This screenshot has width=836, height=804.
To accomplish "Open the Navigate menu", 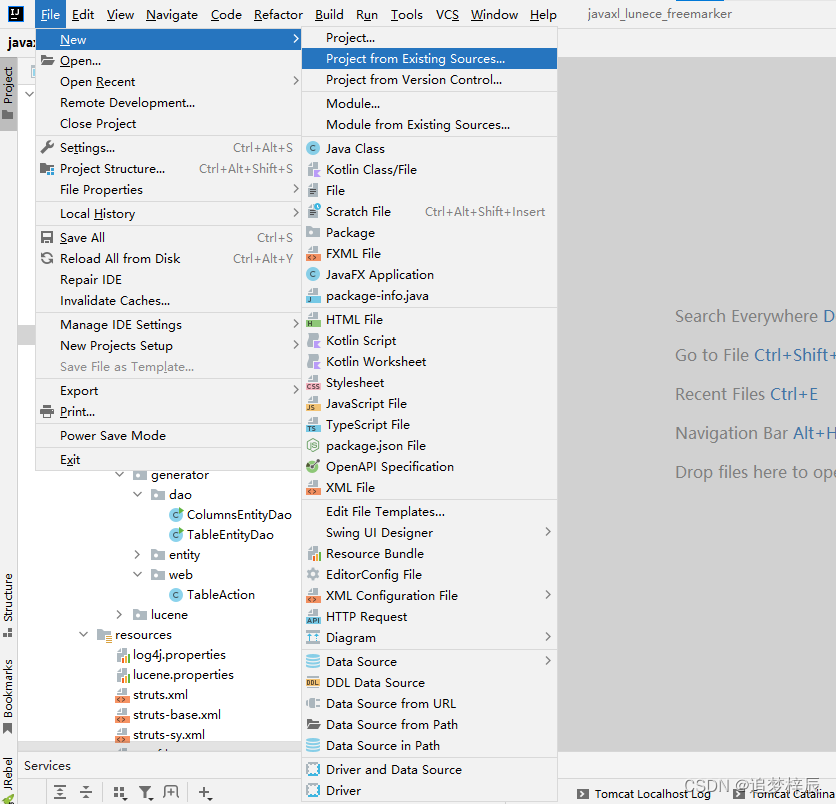I will tap(172, 14).
